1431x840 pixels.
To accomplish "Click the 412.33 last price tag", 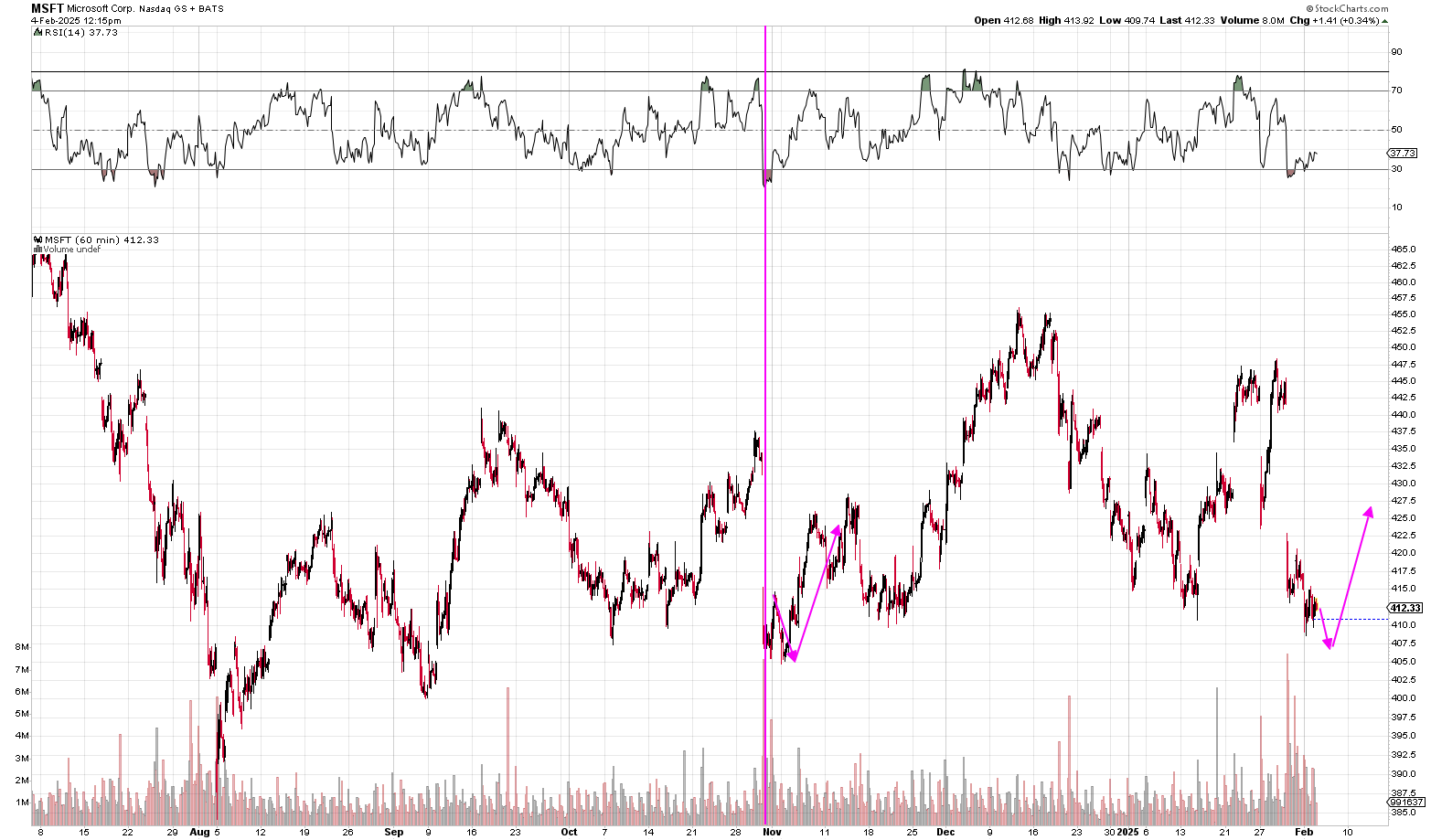I will coord(1404,608).
